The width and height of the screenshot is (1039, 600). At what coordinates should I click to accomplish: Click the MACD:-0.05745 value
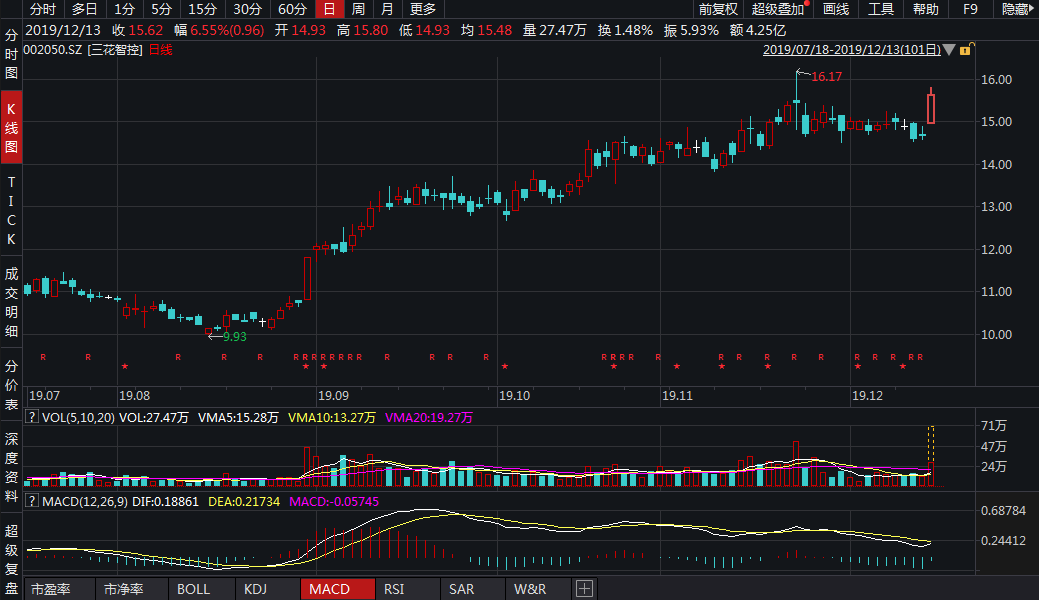coord(334,501)
